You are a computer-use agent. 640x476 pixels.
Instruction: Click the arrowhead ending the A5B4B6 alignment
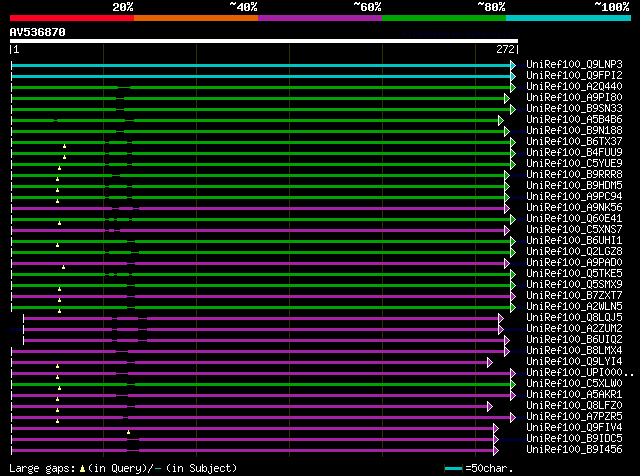coord(501,120)
